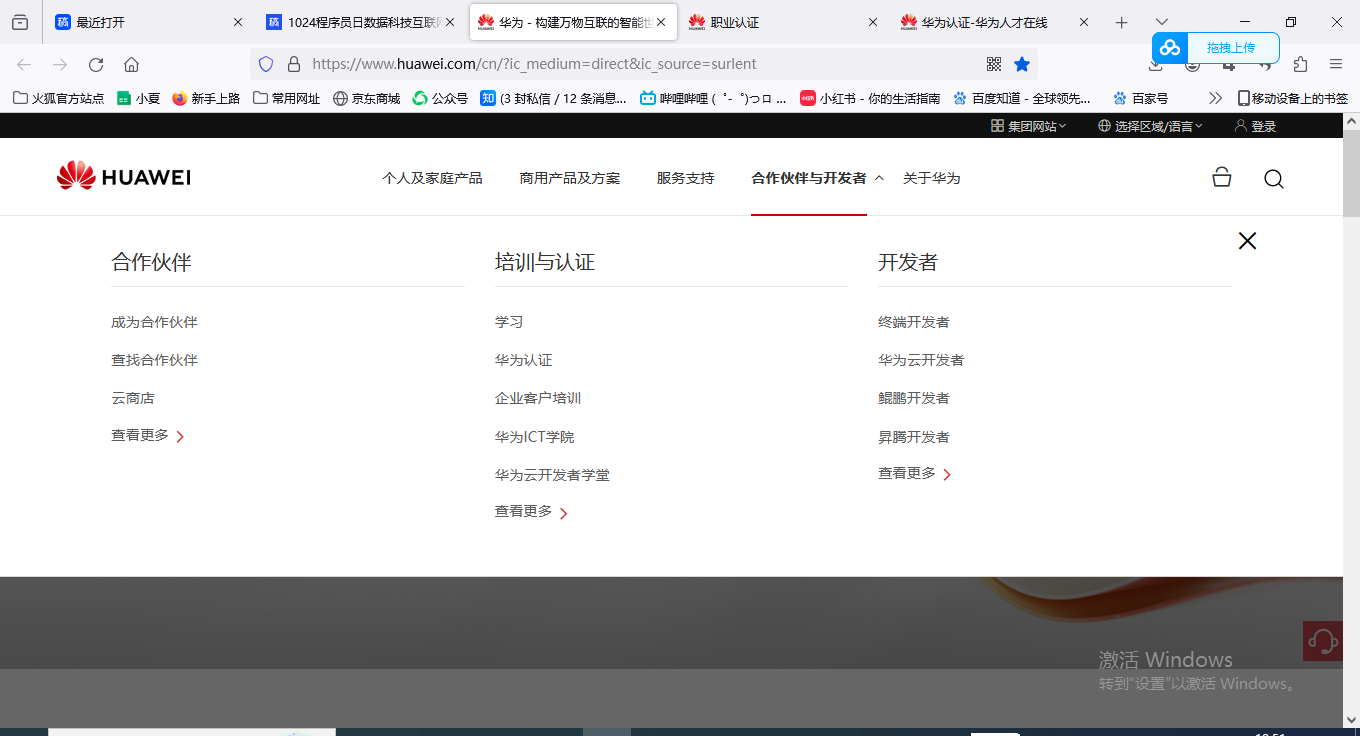Close the 最近打开 tab
The width and height of the screenshot is (1360, 736).
238,22
